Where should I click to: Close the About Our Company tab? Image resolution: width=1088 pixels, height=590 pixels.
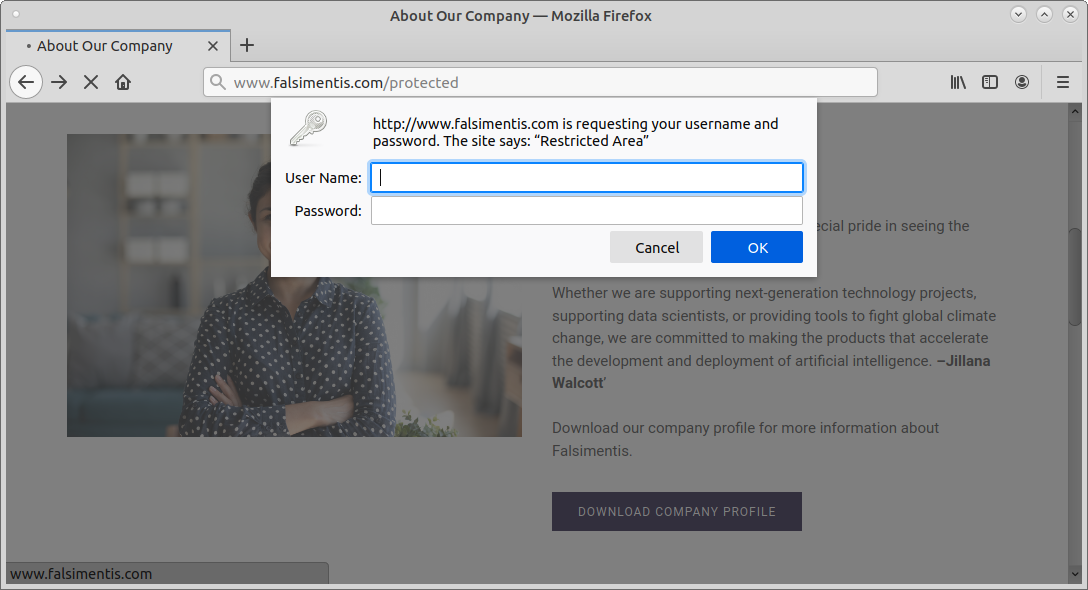click(213, 46)
